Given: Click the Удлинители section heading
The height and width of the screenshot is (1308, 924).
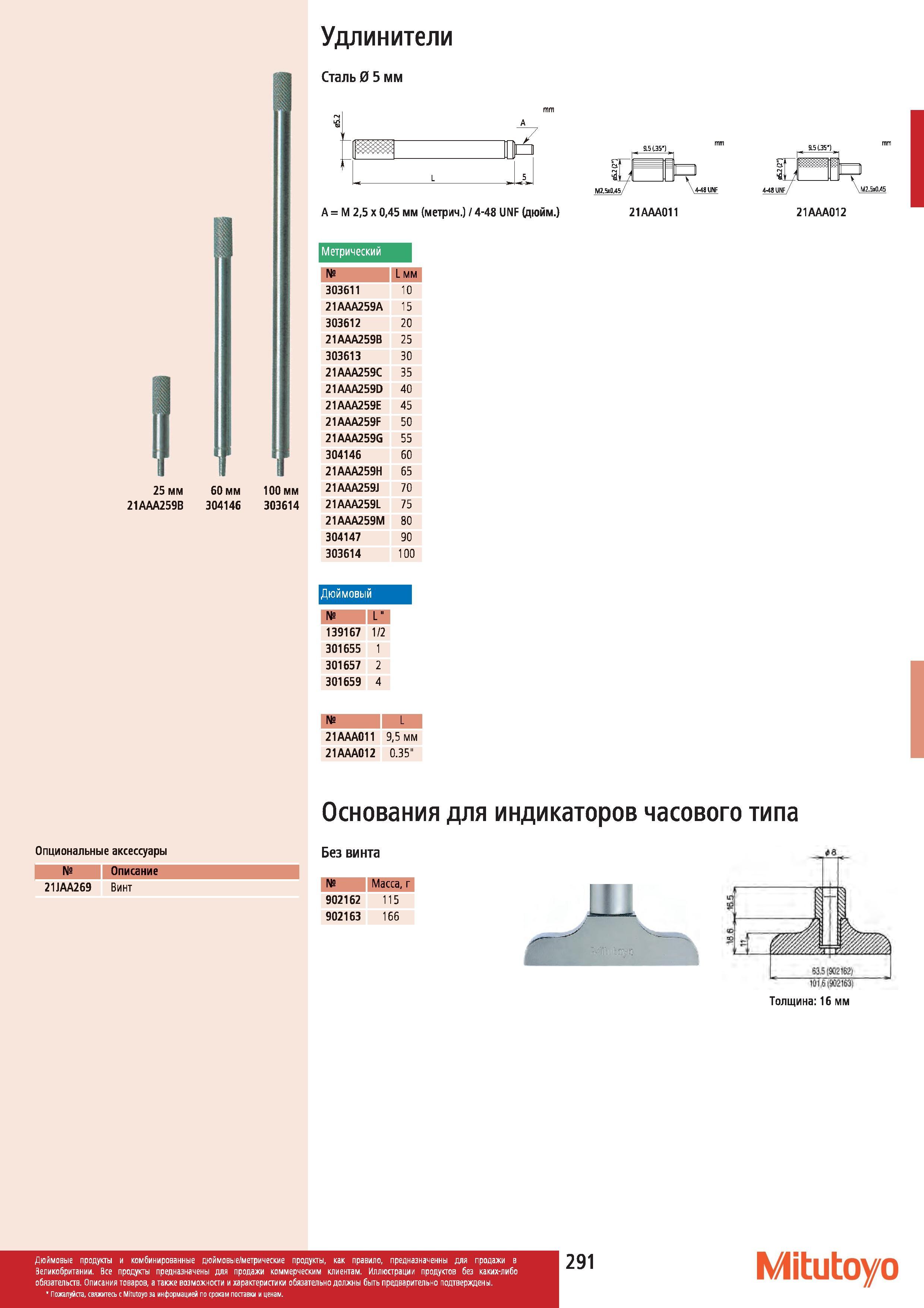Looking at the screenshot, I should (387, 37).
